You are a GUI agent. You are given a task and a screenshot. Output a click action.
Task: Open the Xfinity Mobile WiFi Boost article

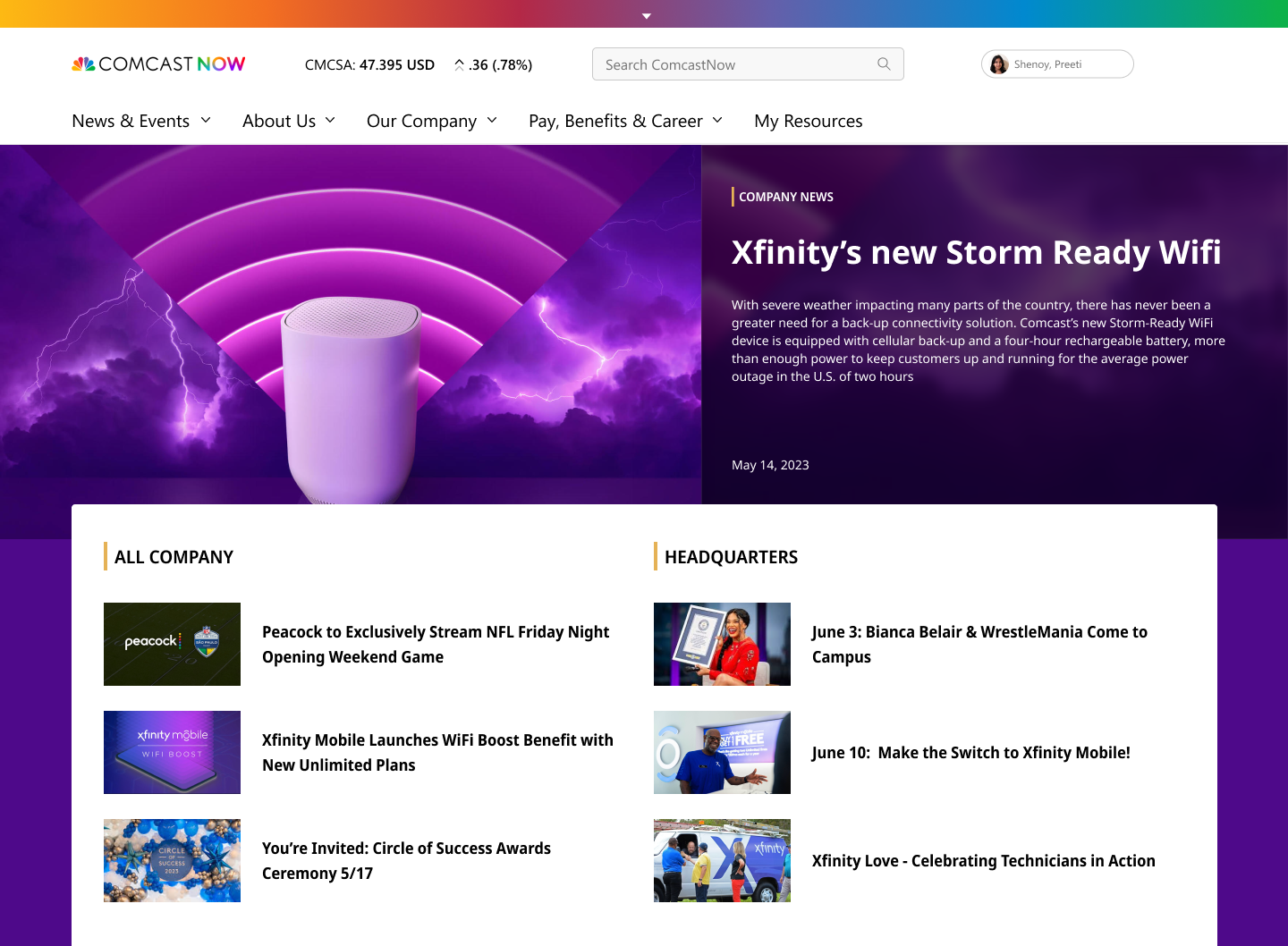click(x=437, y=753)
